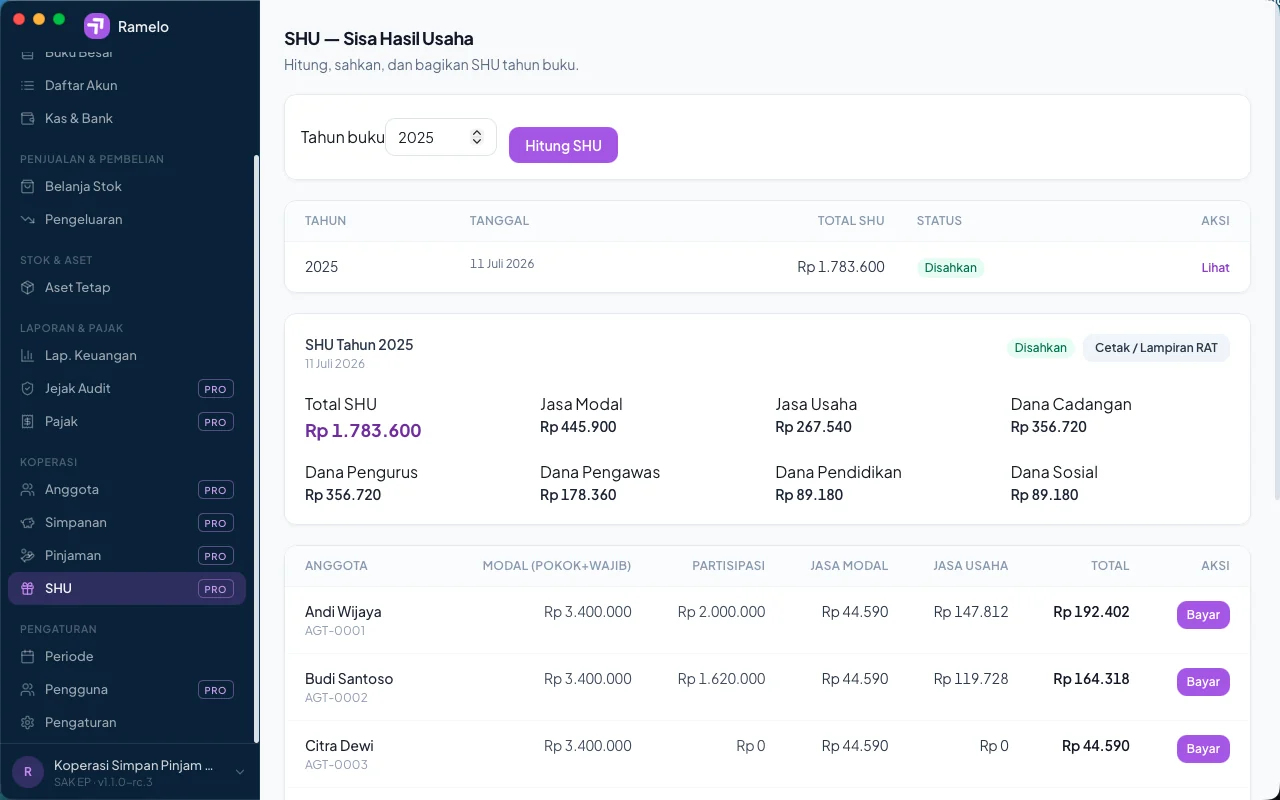
Task: Expand the Koperasi Simpan Pinjam account chevron
Action: [240, 772]
